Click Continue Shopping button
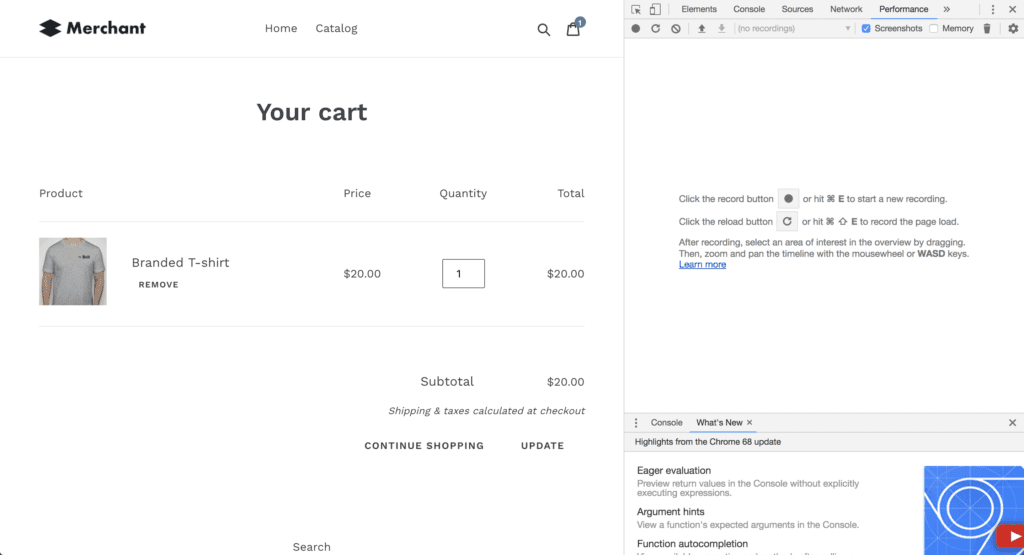Screen dimensions: 1024x555 424,445
